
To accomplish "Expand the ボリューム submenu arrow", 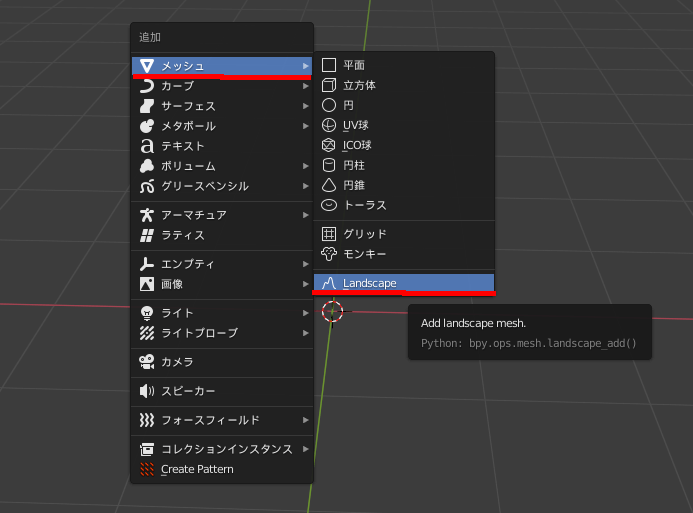I will (305, 166).
